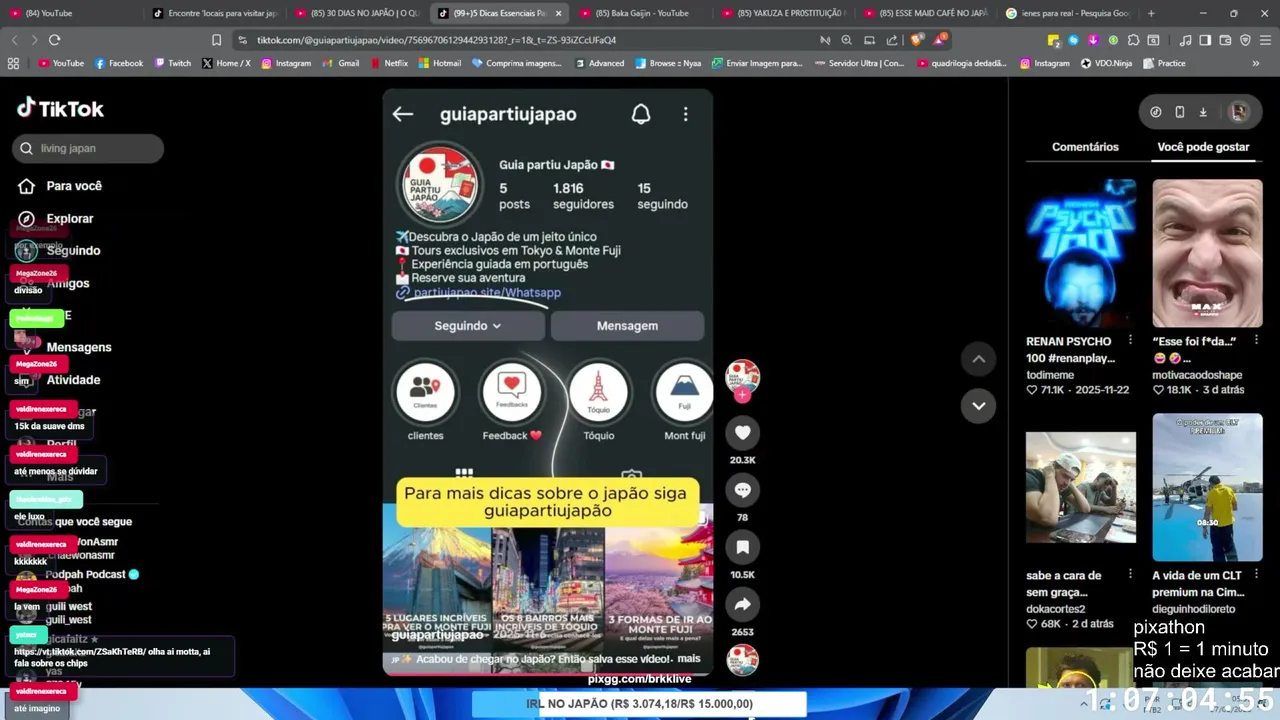Open Atividade in the TikTok sidebar

tap(73, 380)
